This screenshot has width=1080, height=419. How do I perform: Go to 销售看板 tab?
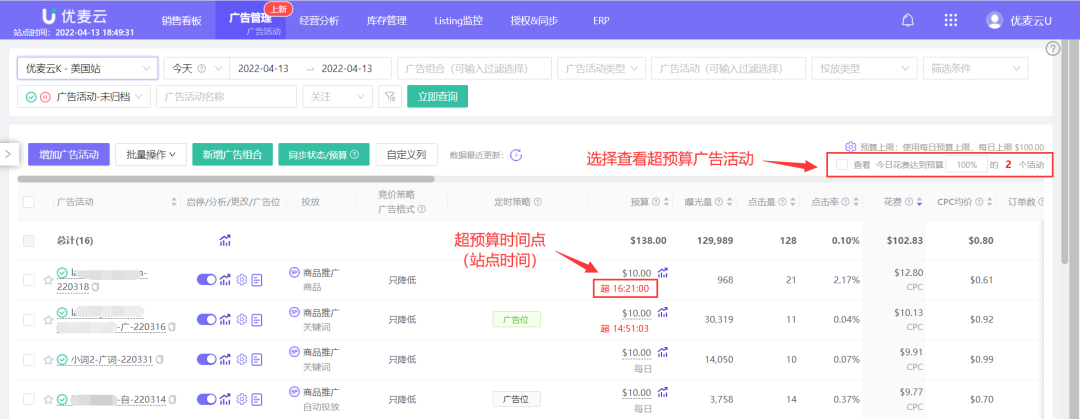click(x=182, y=20)
